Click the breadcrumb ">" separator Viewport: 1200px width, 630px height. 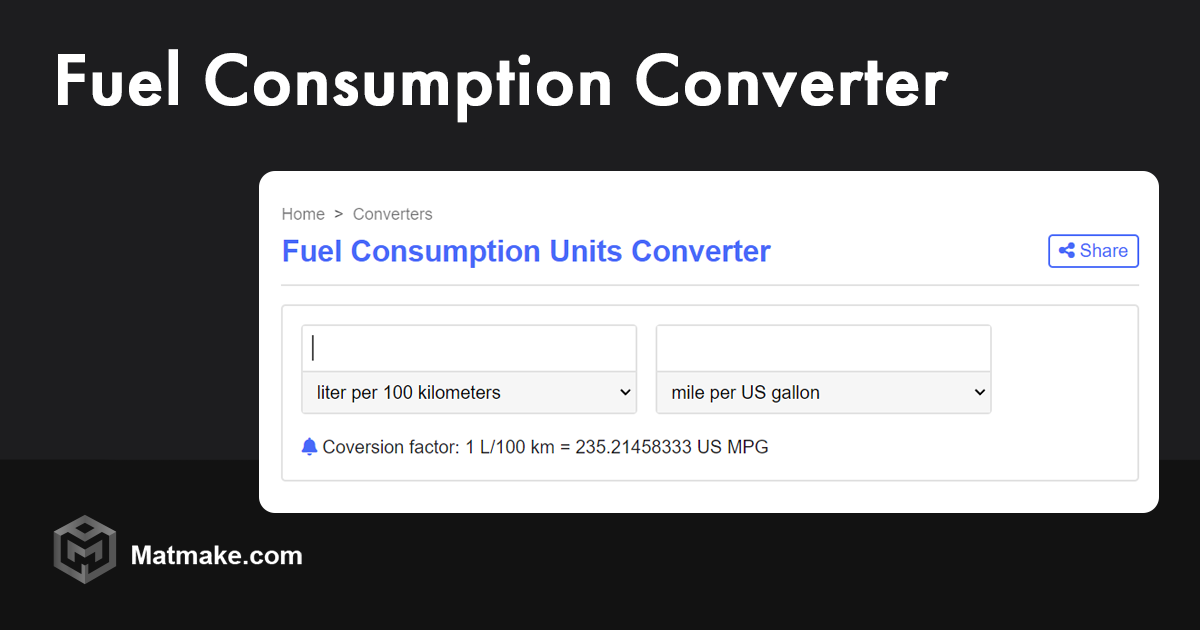339,214
